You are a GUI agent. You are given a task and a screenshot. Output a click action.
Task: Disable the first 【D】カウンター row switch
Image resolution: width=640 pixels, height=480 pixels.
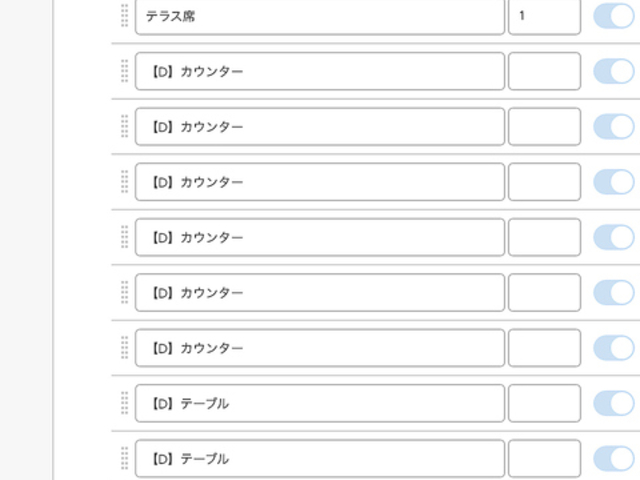[614, 71]
